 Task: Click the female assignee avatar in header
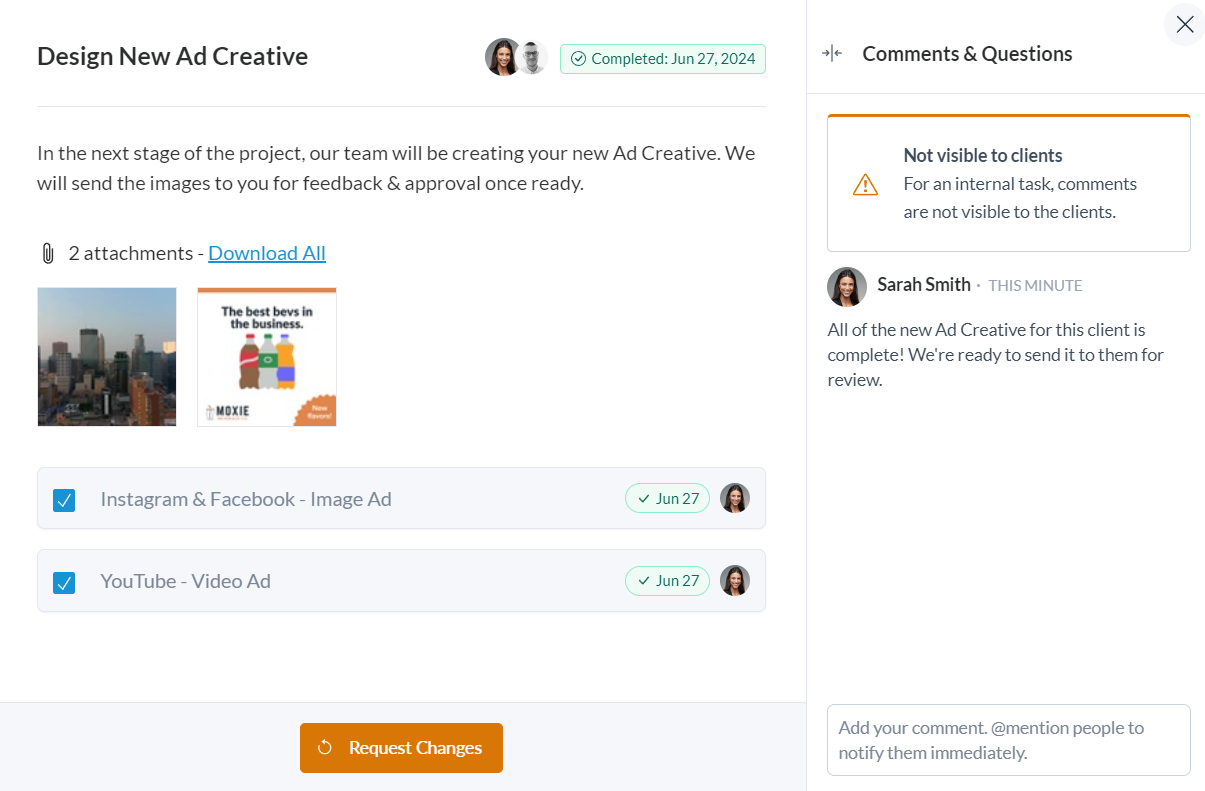[502, 58]
